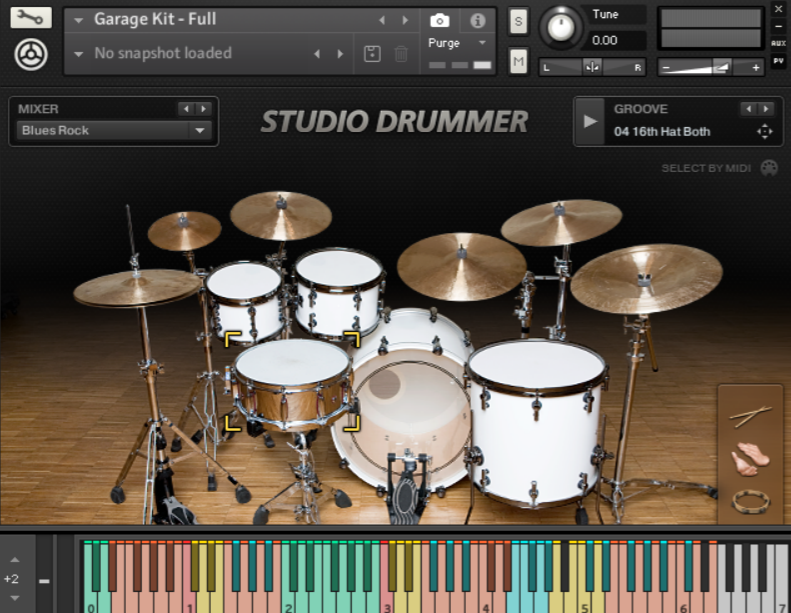The width and height of the screenshot is (791, 613).
Task: Click the groove drag-to-host arrows icon
Action: pyautogui.click(x=764, y=132)
